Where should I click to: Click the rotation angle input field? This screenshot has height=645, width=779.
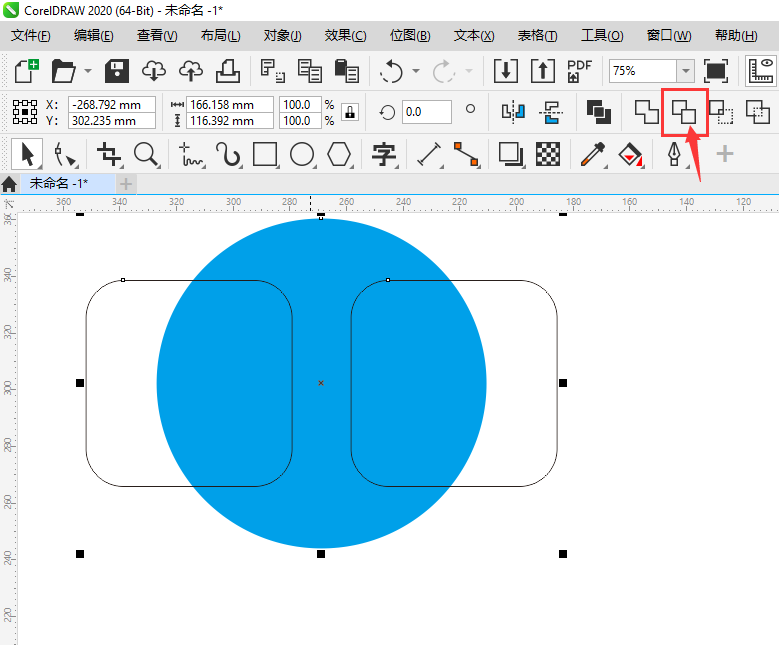click(x=428, y=112)
